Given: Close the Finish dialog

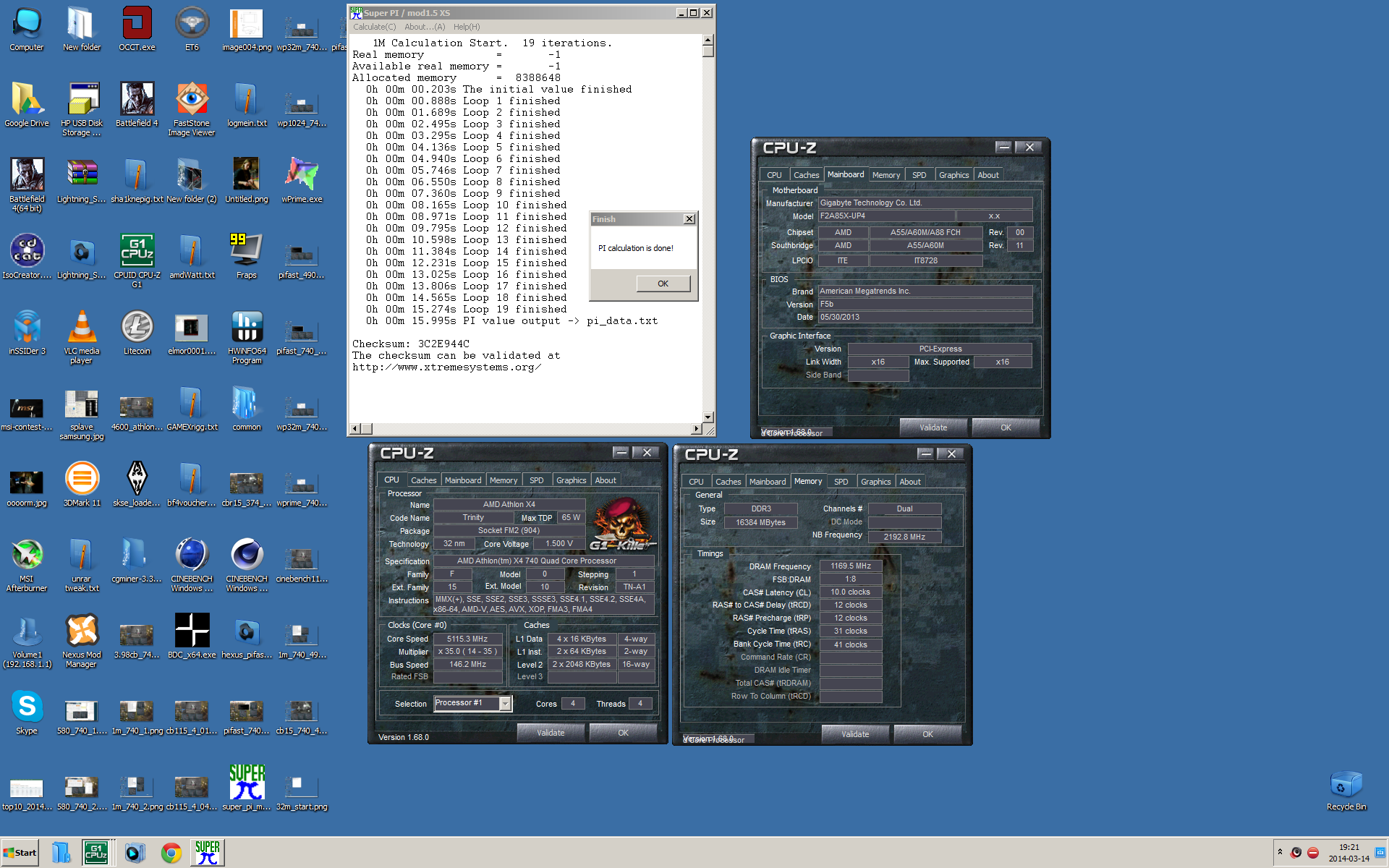Looking at the screenshot, I should pos(689,219).
